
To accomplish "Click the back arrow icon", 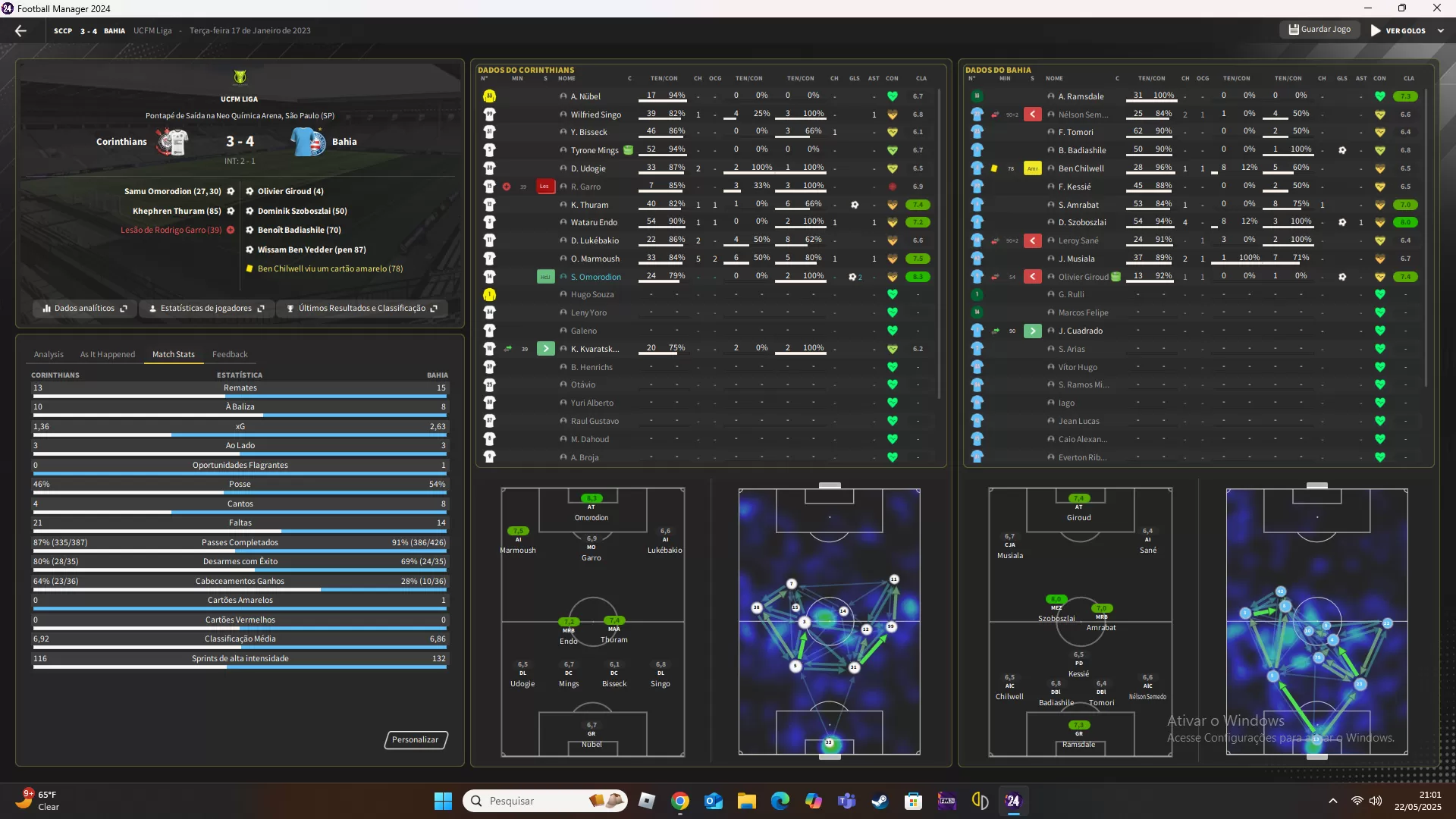I will (x=20, y=31).
